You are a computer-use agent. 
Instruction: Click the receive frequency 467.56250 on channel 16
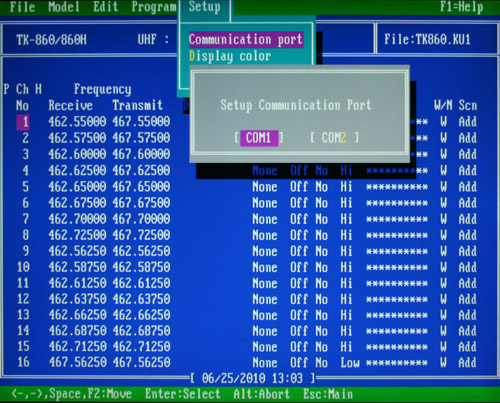click(77, 362)
